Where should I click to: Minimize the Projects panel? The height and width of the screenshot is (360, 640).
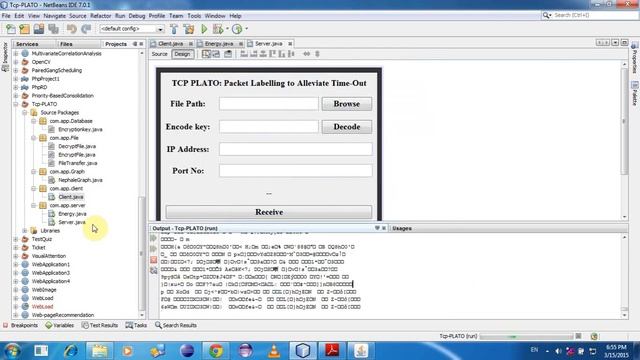point(135,44)
